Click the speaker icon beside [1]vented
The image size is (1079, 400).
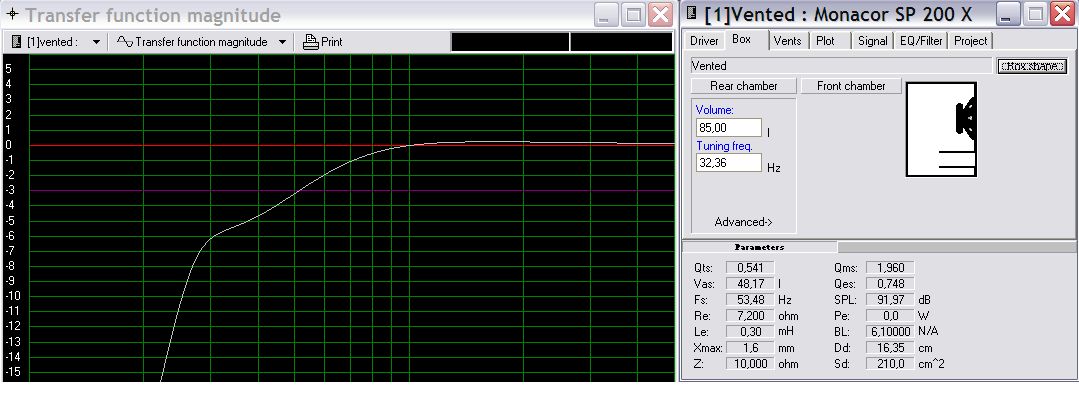pos(17,42)
